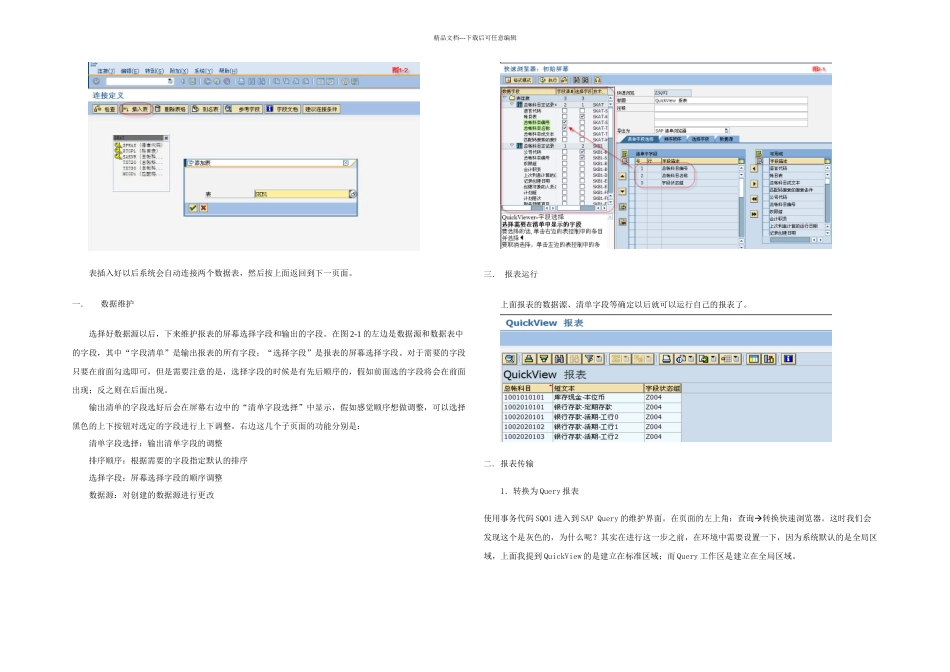Close the SKAT table box
Image resolution: width=950 pixels, height=672 pixels.
pos(166,138)
